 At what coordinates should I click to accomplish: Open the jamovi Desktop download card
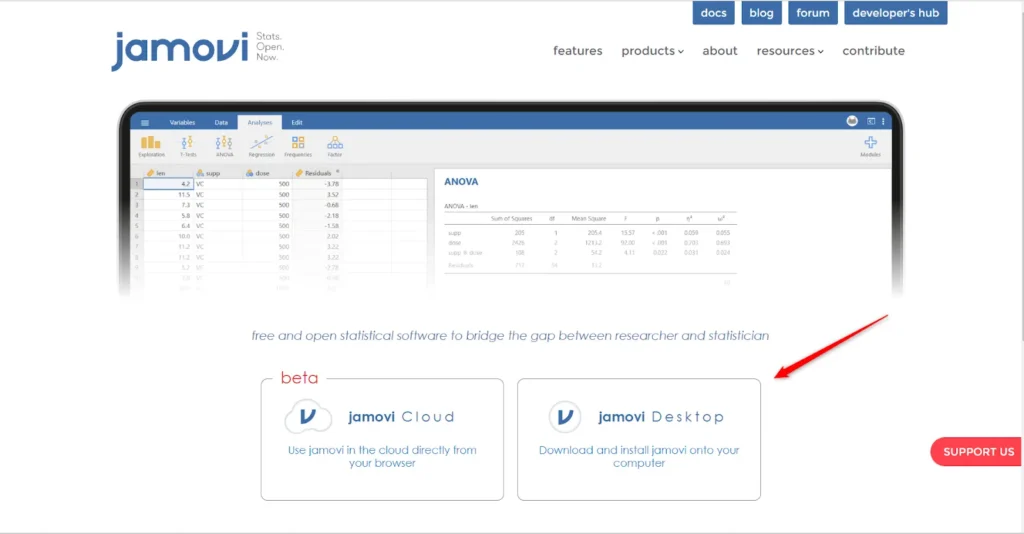coord(639,439)
